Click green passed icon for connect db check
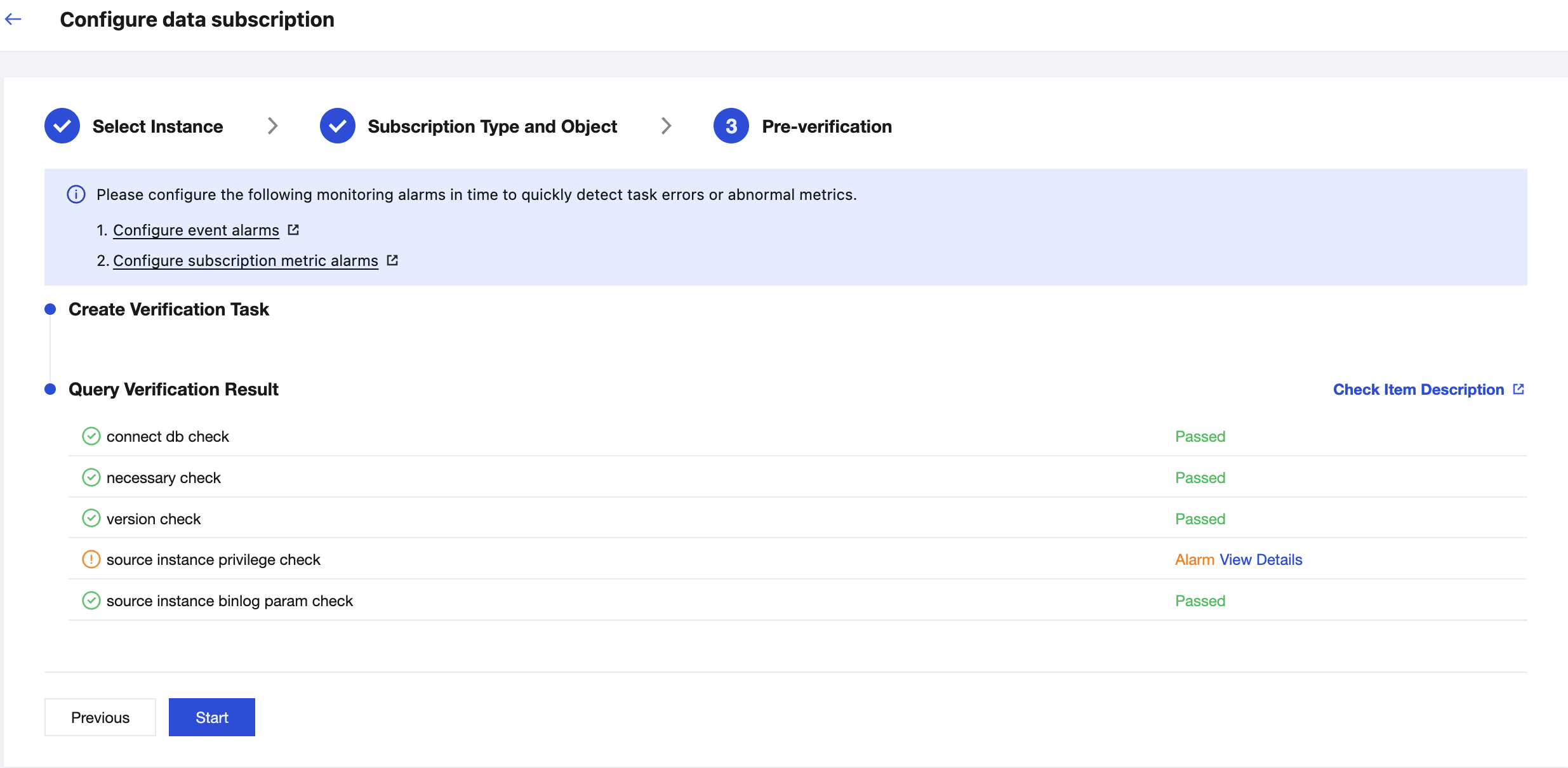This screenshot has height=768, width=1568. [91, 436]
